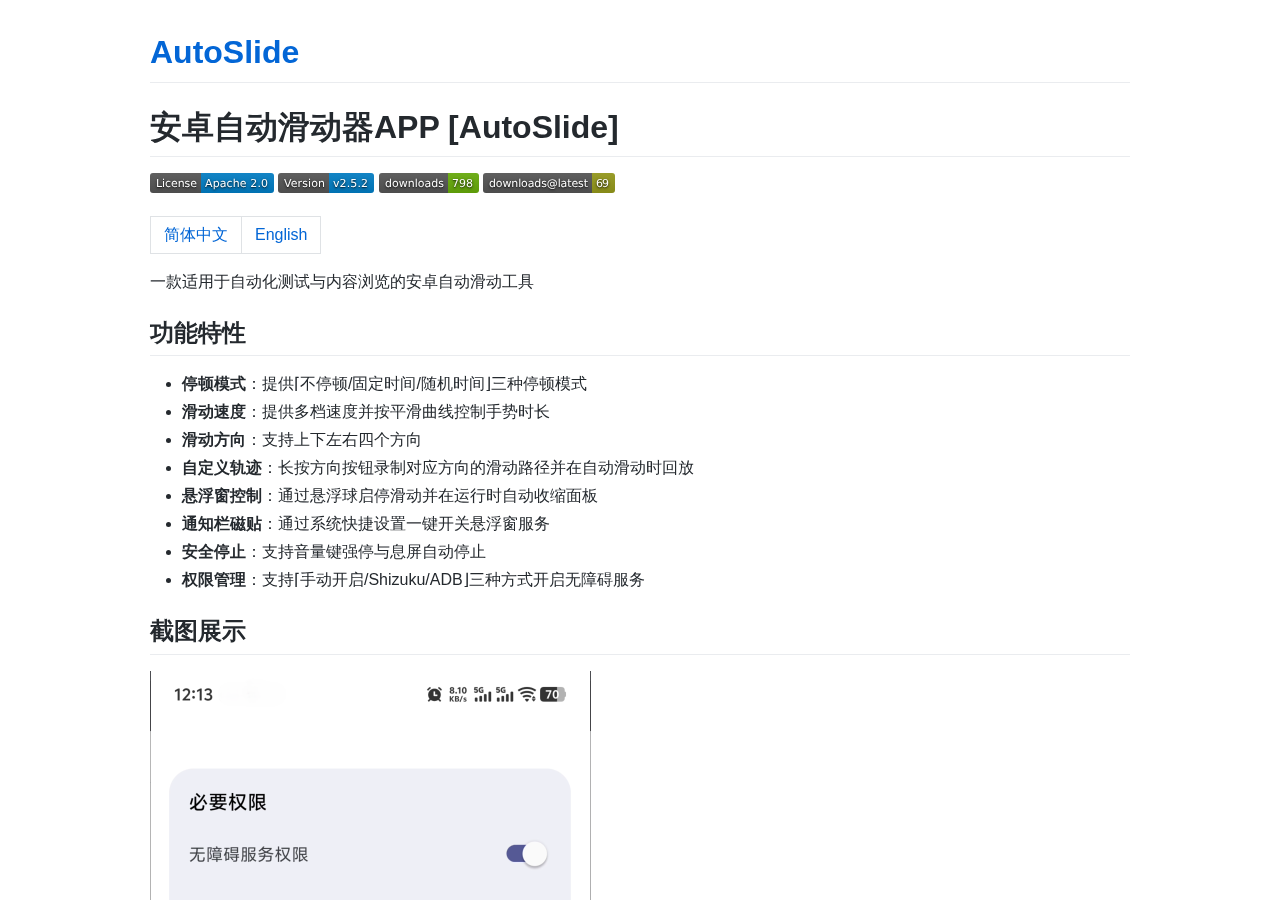Screen dimensions: 1280x900
Task: Click the License Apache 2.0 badge
Action: [x=212, y=183]
